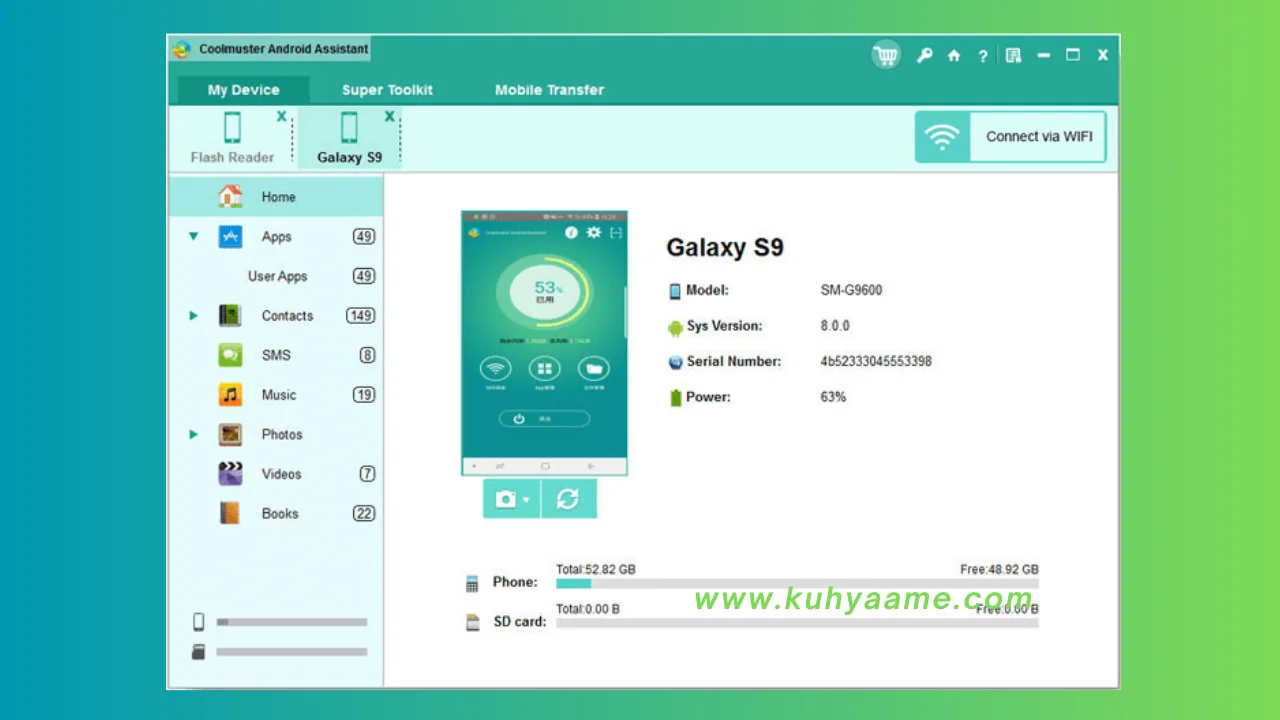Click the Power battery icon
This screenshot has height=720, width=1280.
(x=675, y=398)
